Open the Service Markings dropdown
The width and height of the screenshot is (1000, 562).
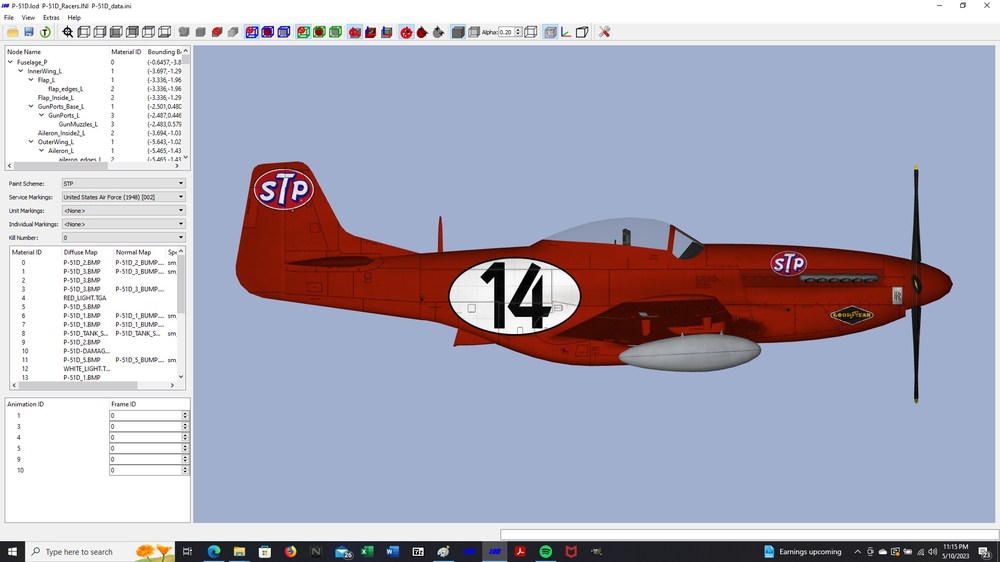[124, 197]
